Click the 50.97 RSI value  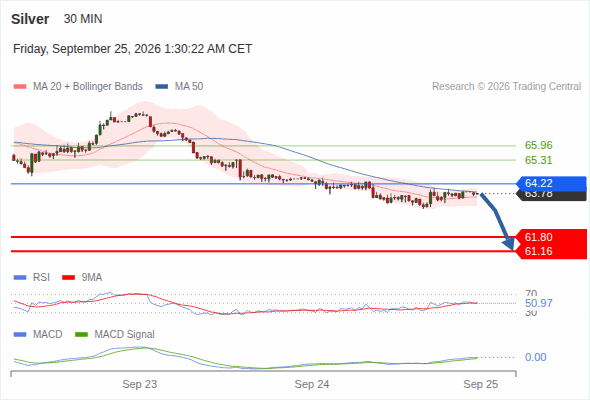[x=538, y=303]
